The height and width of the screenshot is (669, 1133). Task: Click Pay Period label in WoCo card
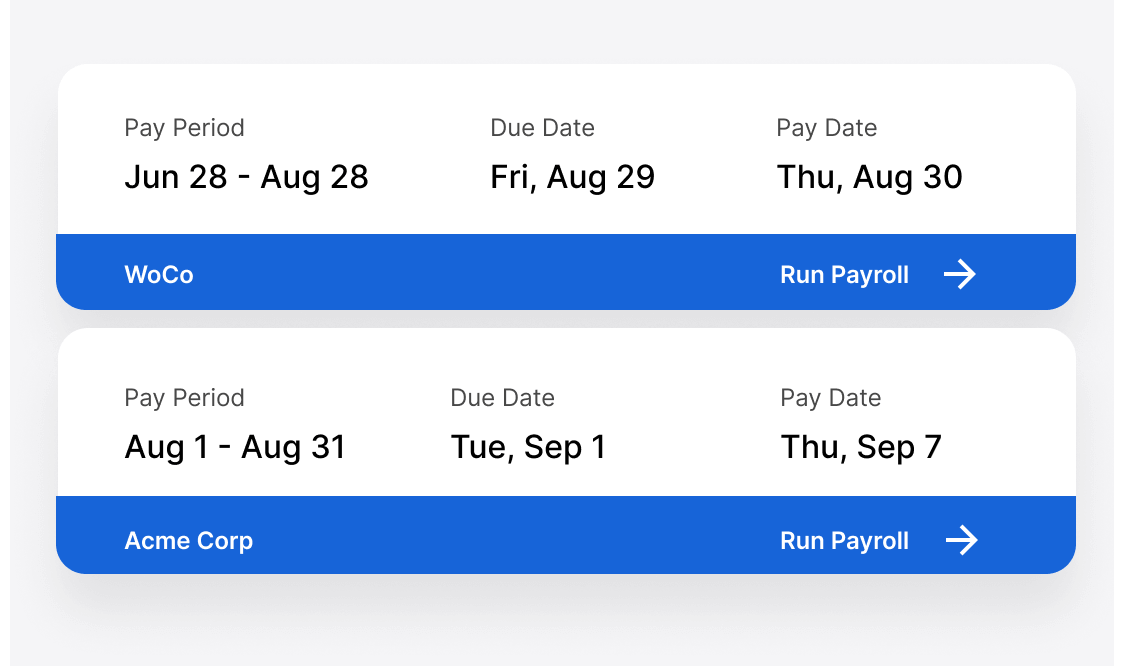184,128
